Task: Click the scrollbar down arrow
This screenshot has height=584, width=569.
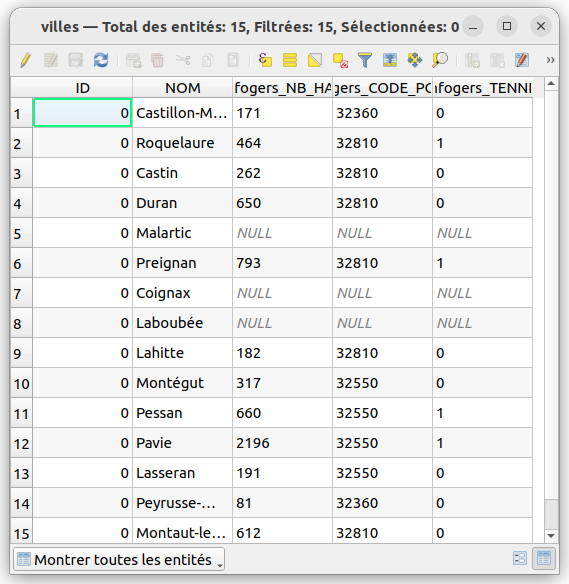Action: tap(551, 536)
